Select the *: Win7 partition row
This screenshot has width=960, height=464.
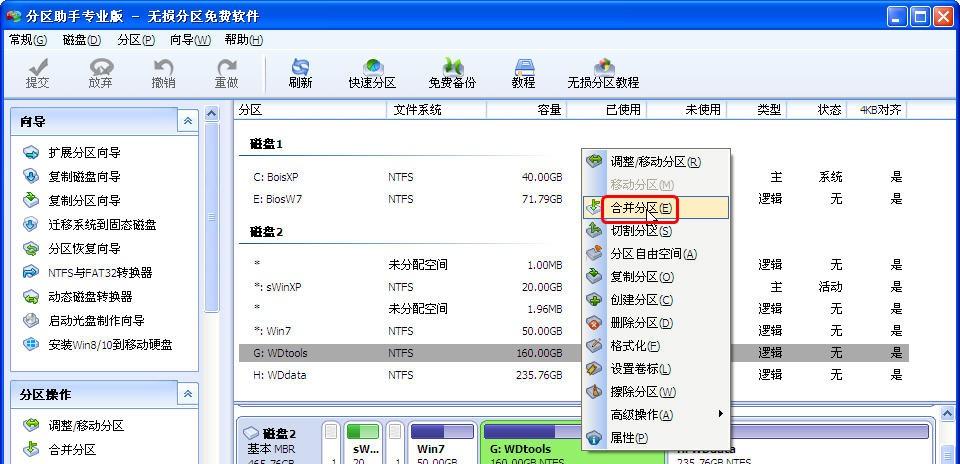[573, 331]
